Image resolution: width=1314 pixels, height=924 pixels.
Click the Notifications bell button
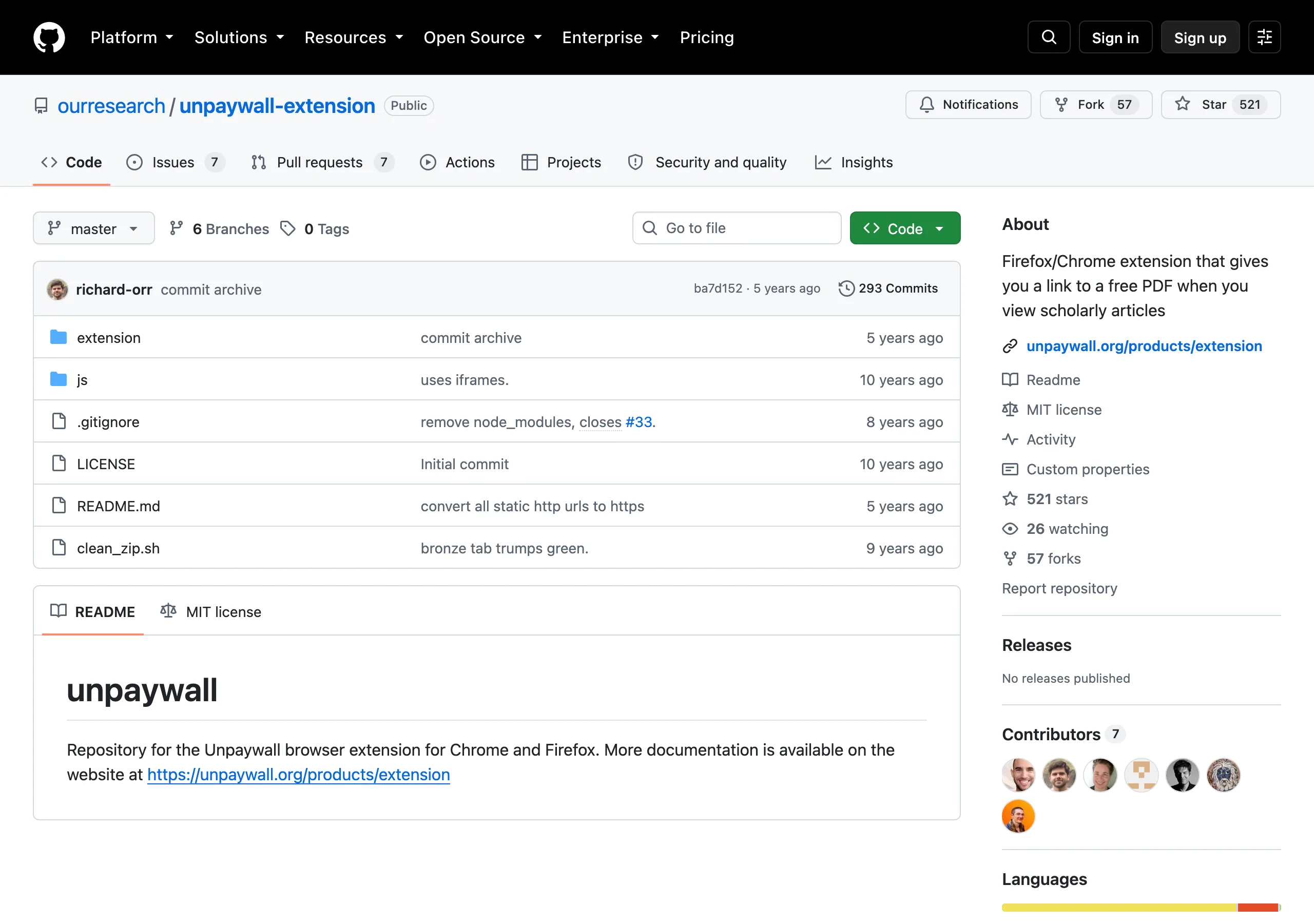click(x=969, y=104)
